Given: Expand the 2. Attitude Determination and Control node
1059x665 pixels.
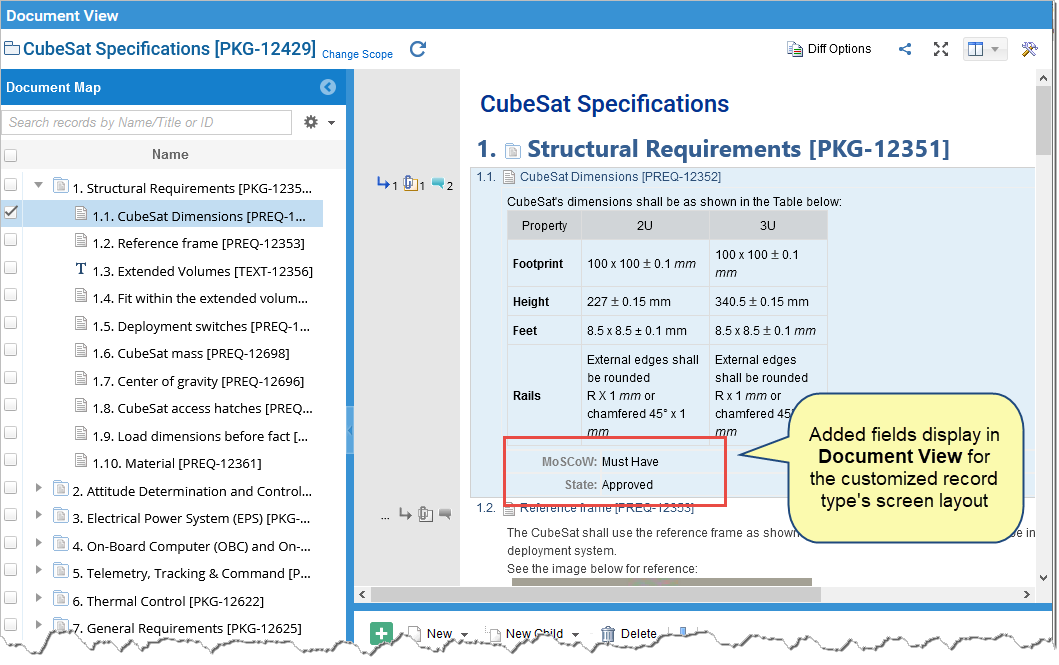Looking at the screenshot, I should tap(38, 487).
